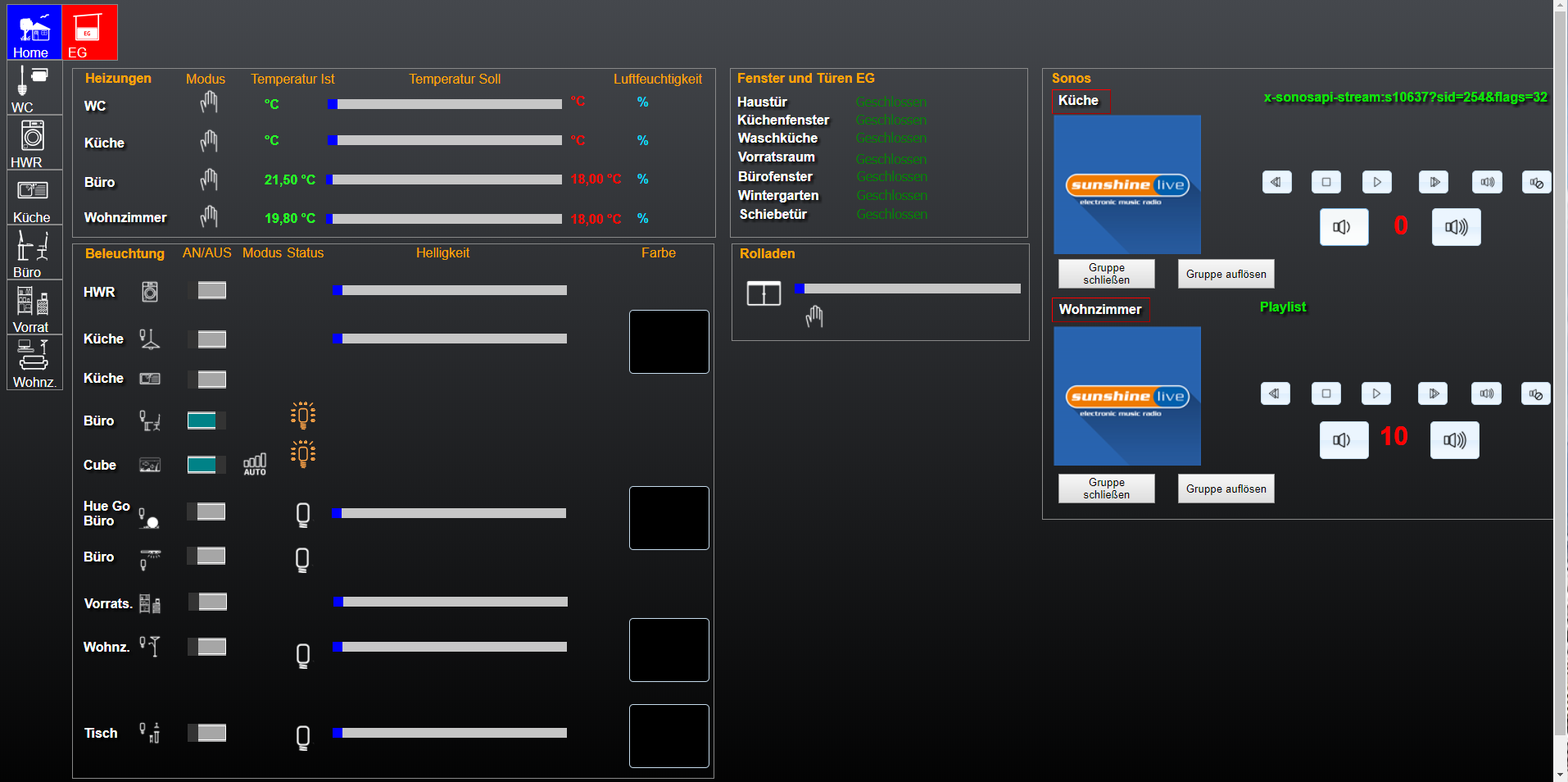Start playback on Küche Sonos

tap(1377, 182)
